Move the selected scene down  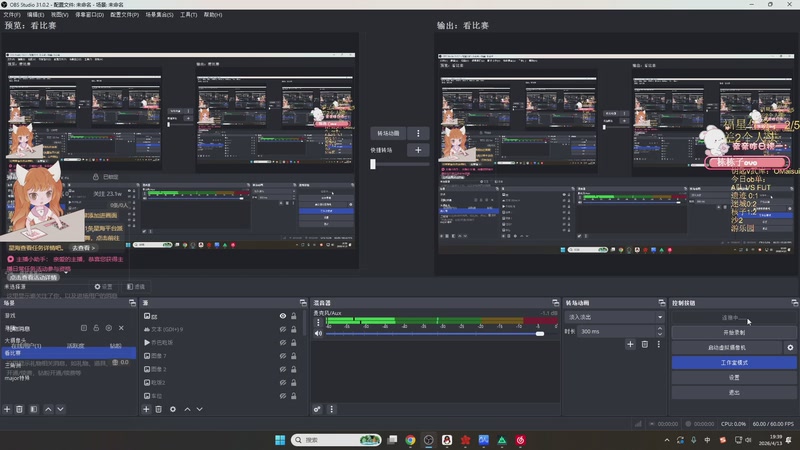[x=60, y=409]
